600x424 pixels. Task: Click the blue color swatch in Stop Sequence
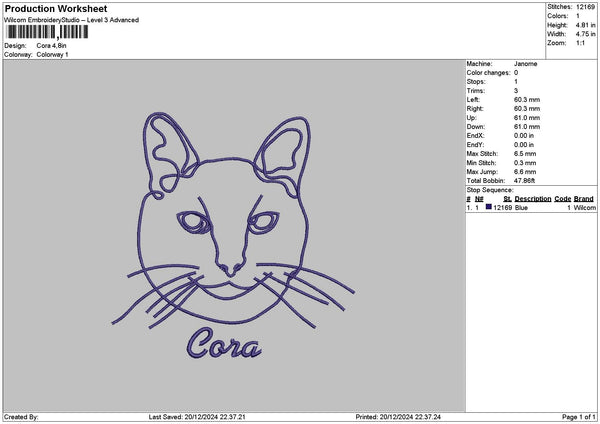(x=488, y=207)
